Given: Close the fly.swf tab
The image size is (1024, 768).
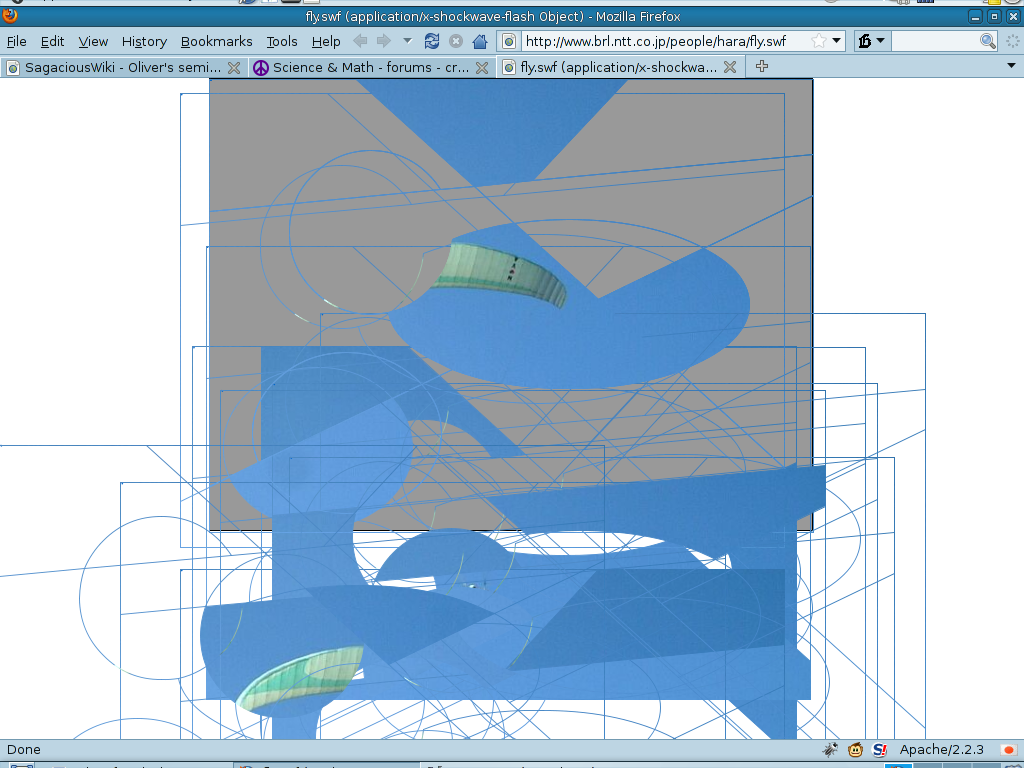Looking at the screenshot, I should pyautogui.click(x=730, y=67).
